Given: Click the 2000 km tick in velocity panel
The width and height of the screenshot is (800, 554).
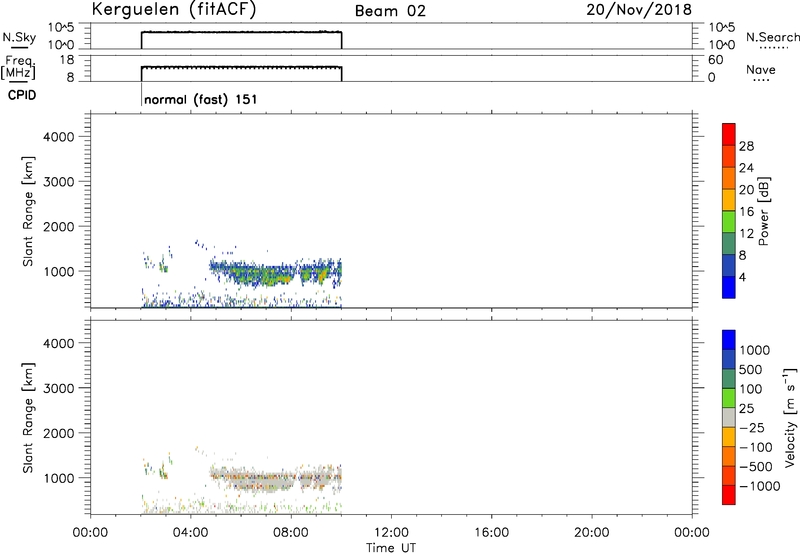Looking at the screenshot, I should coord(59,433).
